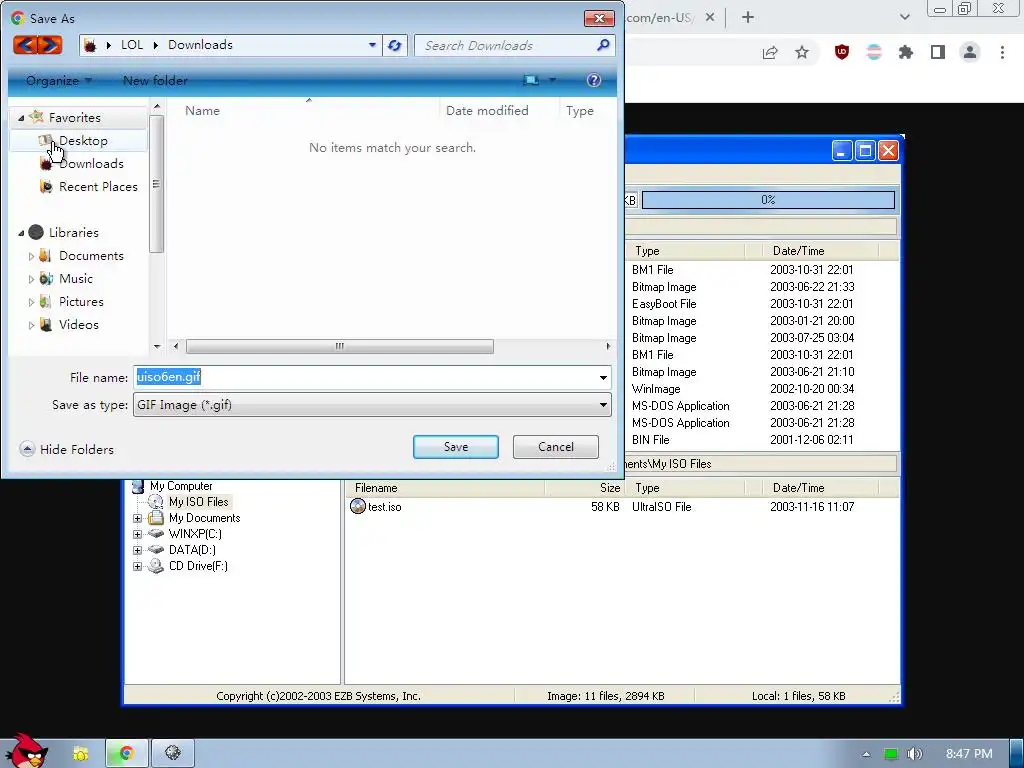The width and height of the screenshot is (1024, 768).
Task: Click the Back arrow in Save As dialog
Action: 25,44
